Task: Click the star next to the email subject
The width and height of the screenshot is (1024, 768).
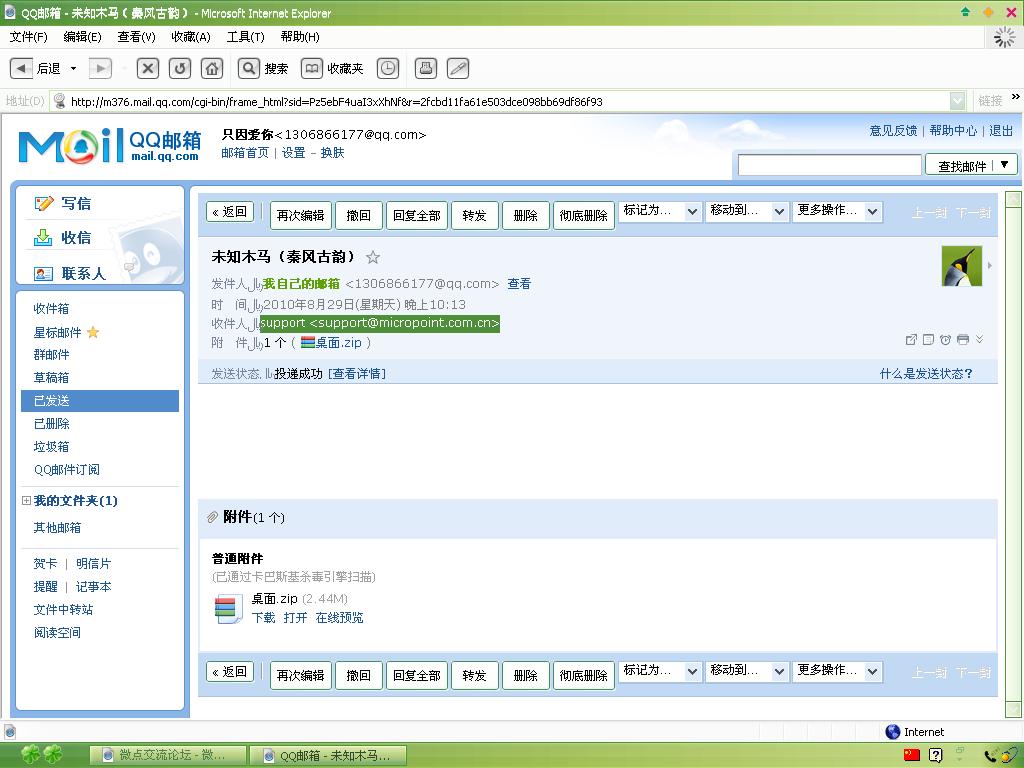Action: coord(373,257)
